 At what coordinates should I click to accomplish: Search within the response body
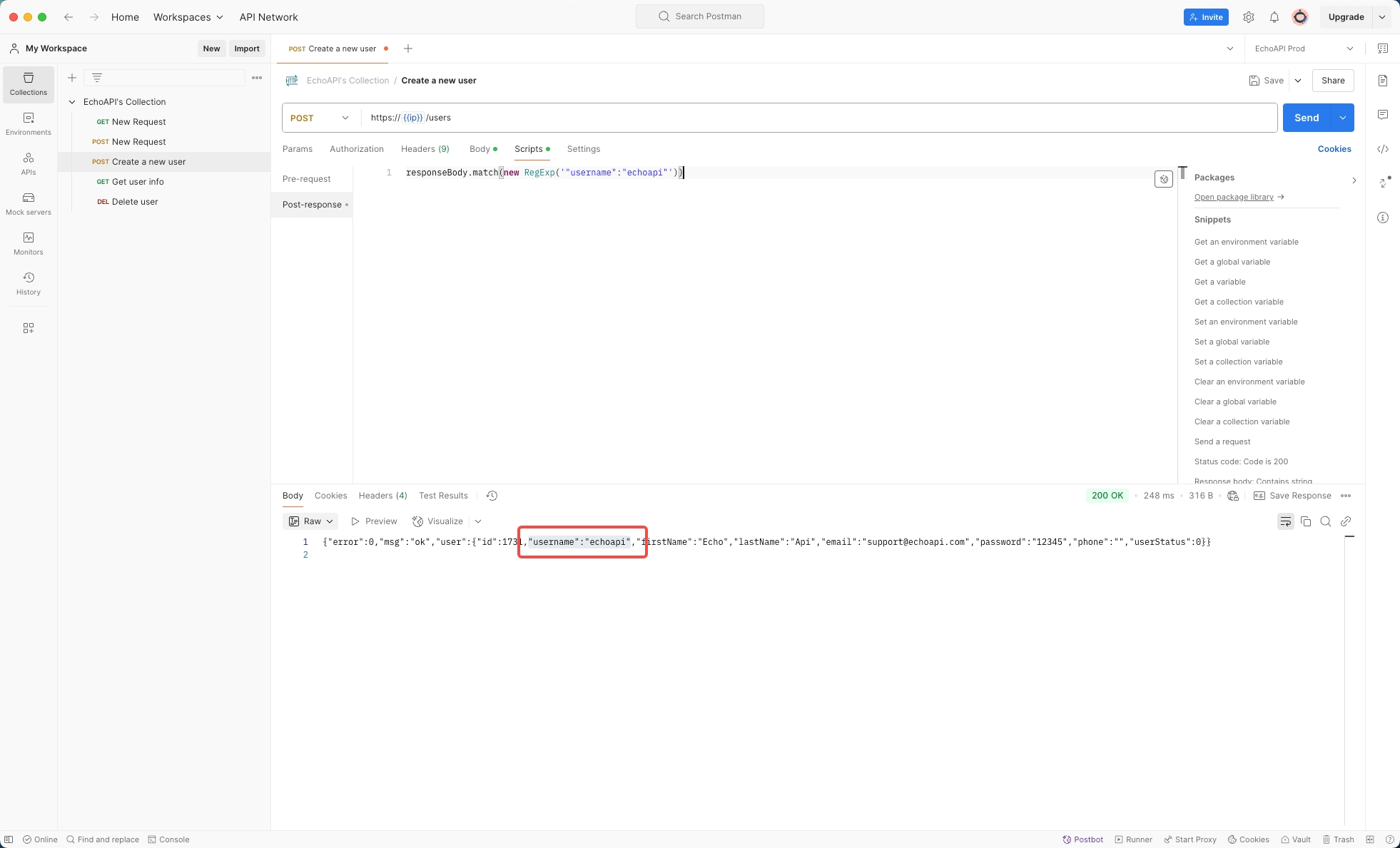coord(1326,521)
